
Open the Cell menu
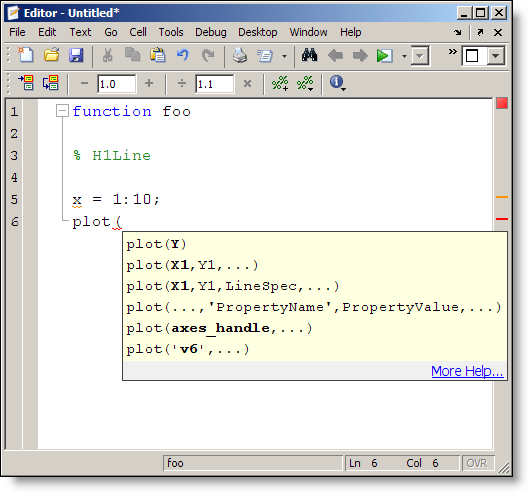(x=138, y=32)
